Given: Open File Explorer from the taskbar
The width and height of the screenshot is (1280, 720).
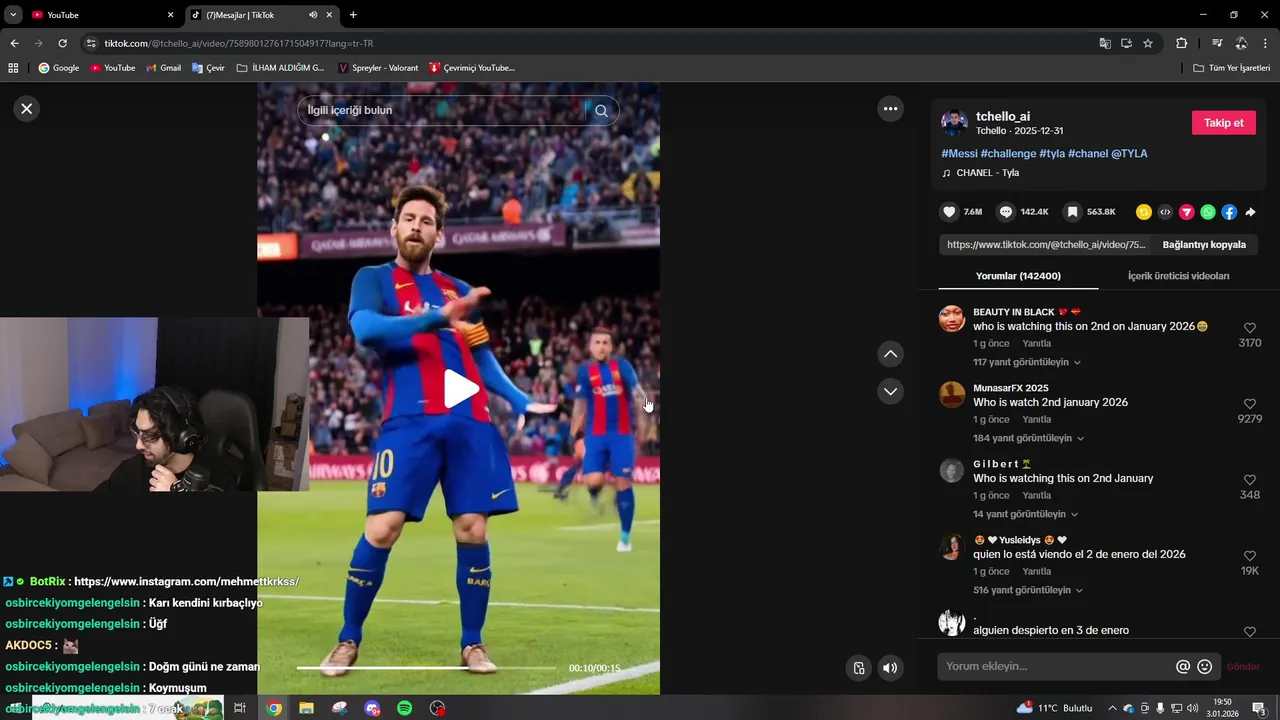Looking at the screenshot, I should coord(306,708).
